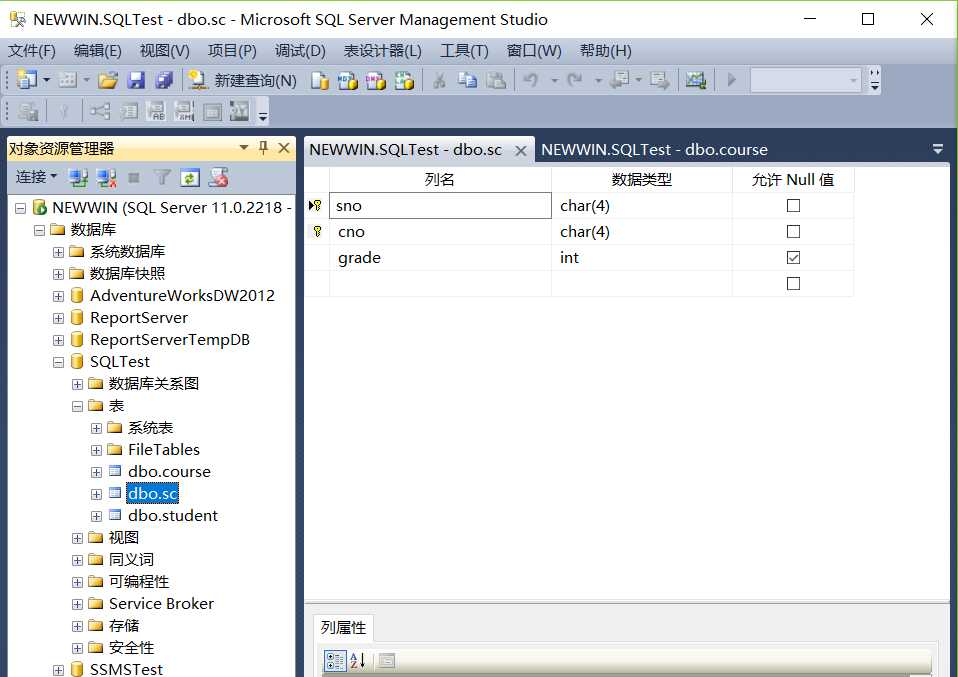Click the Connect Object Explorer icon
Screen dimensions: 958x677
pyautogui.click(x=78, y=178)
